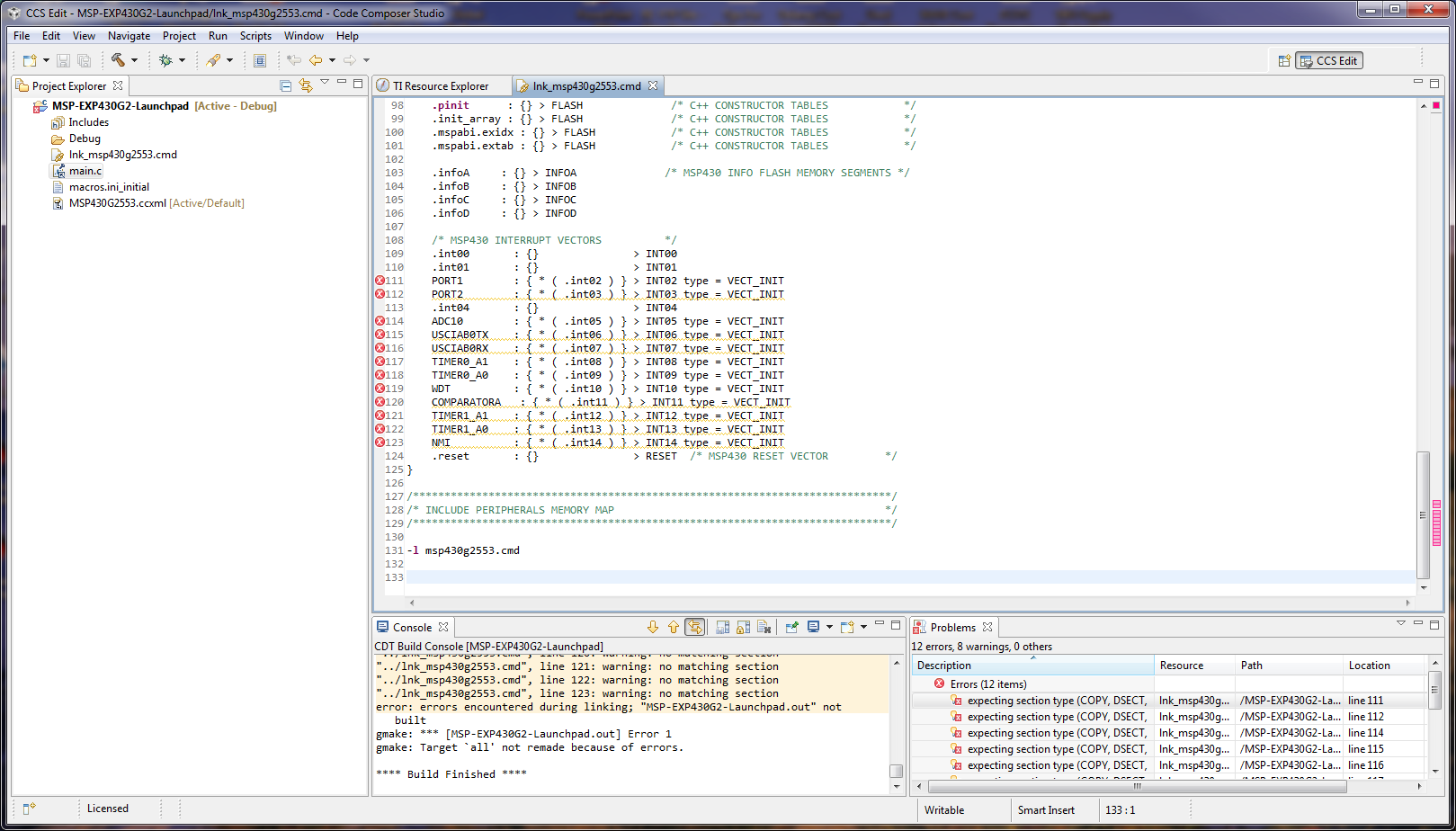Toggle the highlighted Console toolbar arrows button
The height and width of the screenshot is (831, 1456).
click(x=694, y=627)
